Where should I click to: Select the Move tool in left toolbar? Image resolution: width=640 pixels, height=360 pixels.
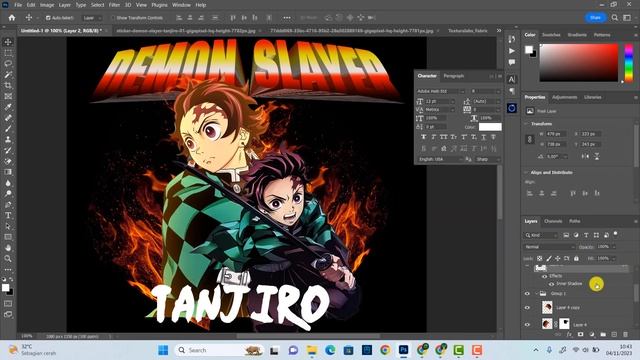(8, 42)
